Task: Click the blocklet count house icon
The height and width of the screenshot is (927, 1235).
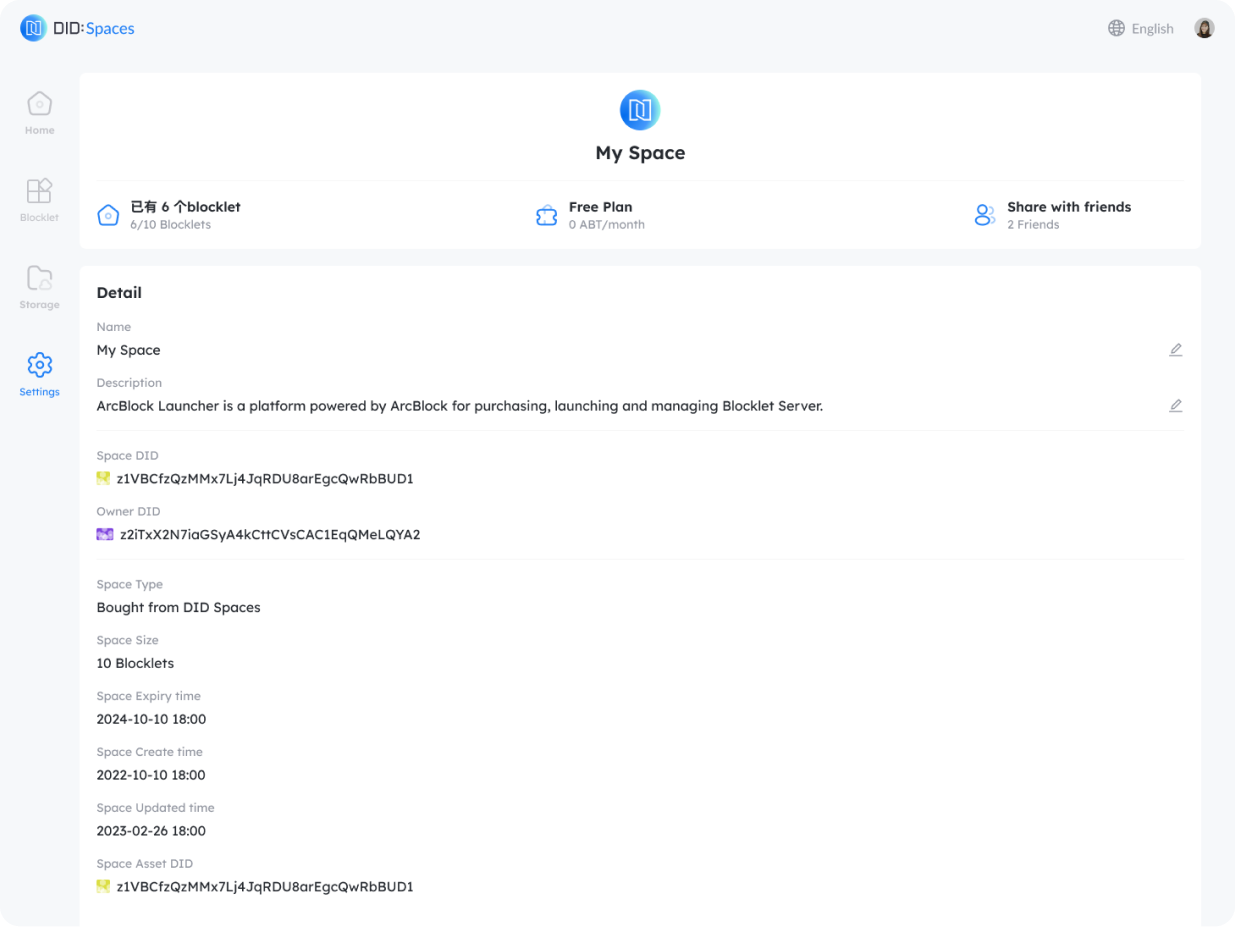Action: coord(108,215)
